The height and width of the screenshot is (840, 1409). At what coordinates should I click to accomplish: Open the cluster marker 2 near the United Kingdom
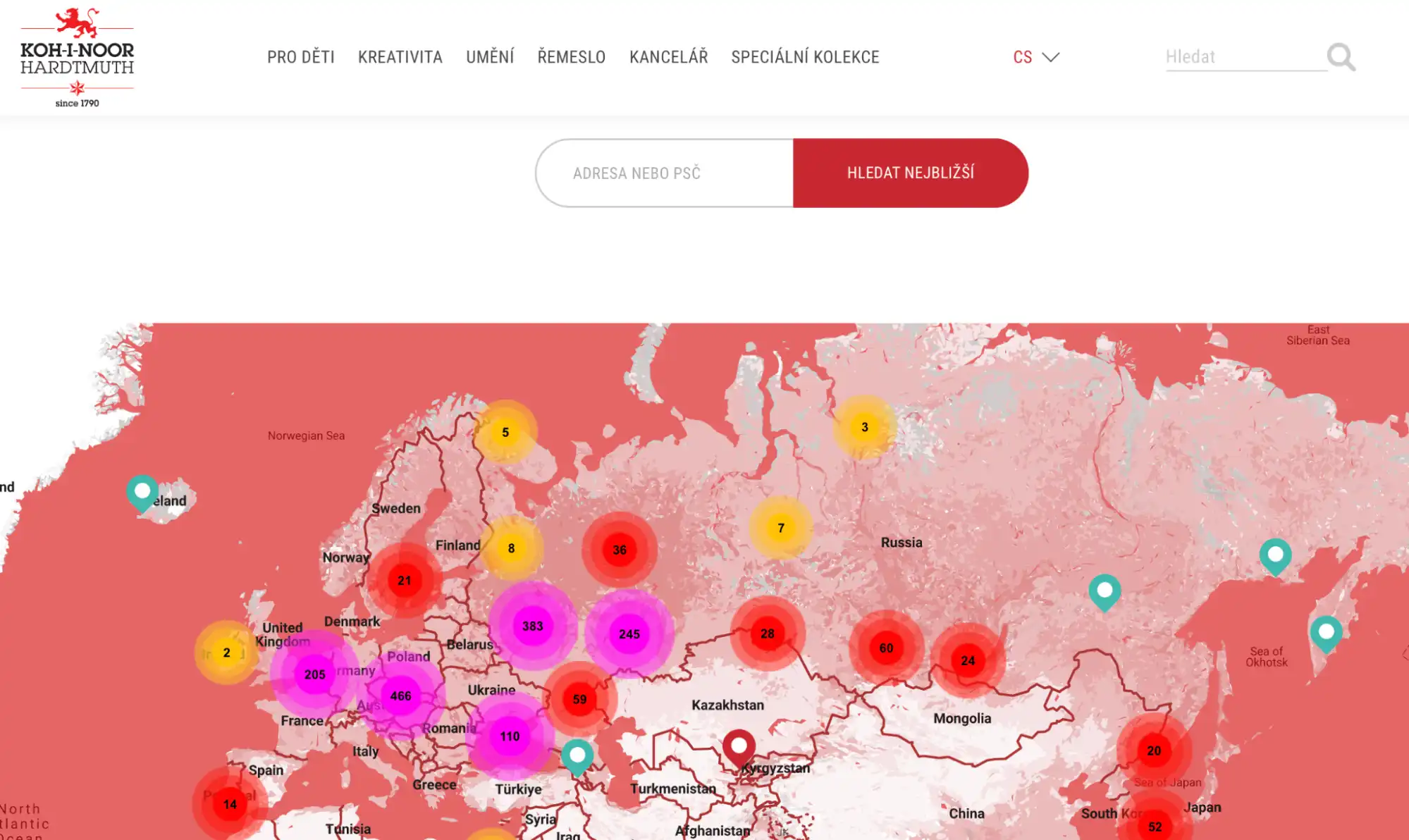pyautogui.click(x=226, y=653)
